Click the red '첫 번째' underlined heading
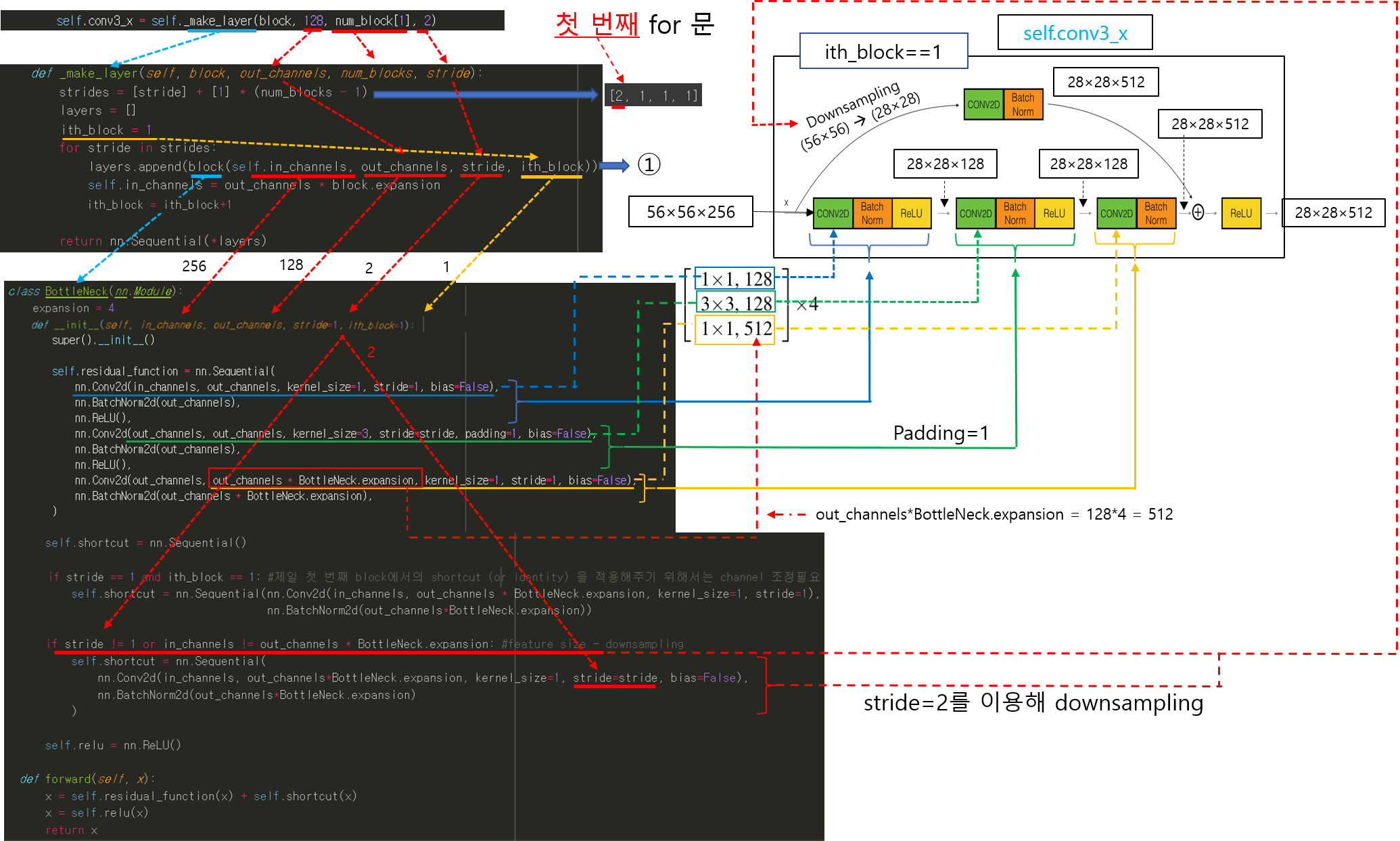The image size is (1400, 841). pos(597,24)
